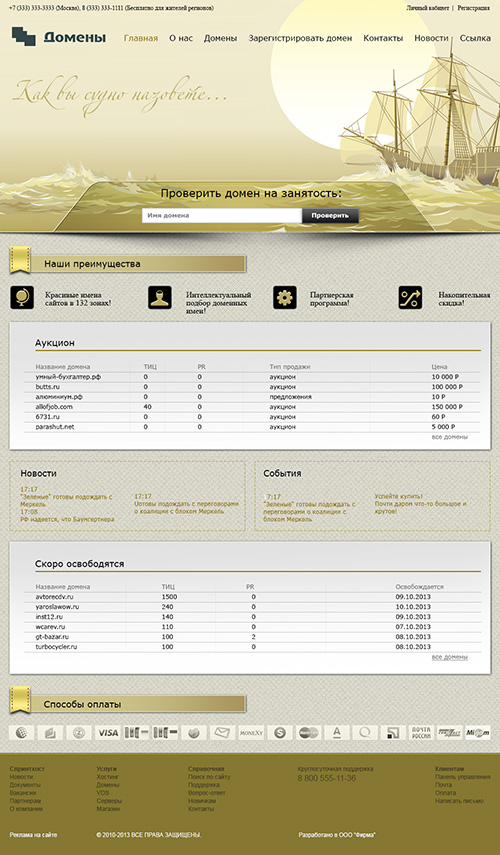Open footer link Вакансии

point(23,793)
